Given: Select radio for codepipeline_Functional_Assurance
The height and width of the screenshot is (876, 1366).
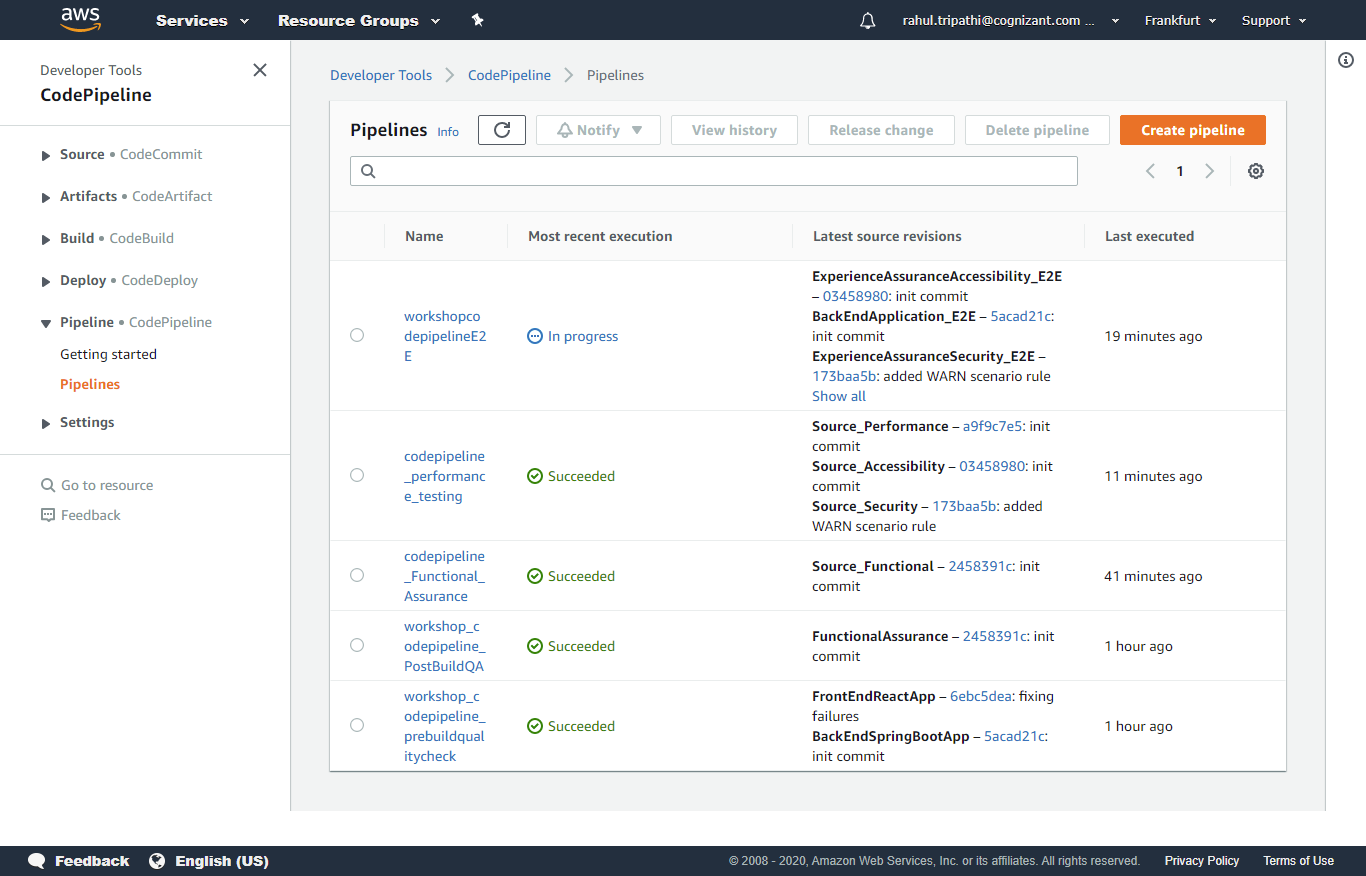Looking at the screenshot, I should [x=357, y=575].
